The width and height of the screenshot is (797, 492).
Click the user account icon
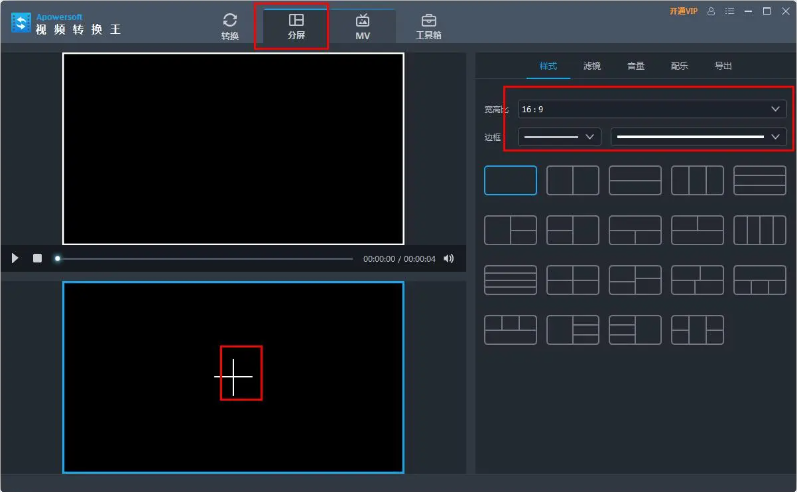tap(711, 11)
